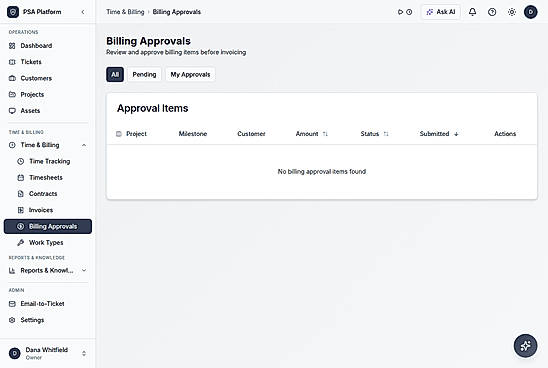Click the Project column header
The height and width of the screenshot is (368, 548).
(x=136, y=134)
